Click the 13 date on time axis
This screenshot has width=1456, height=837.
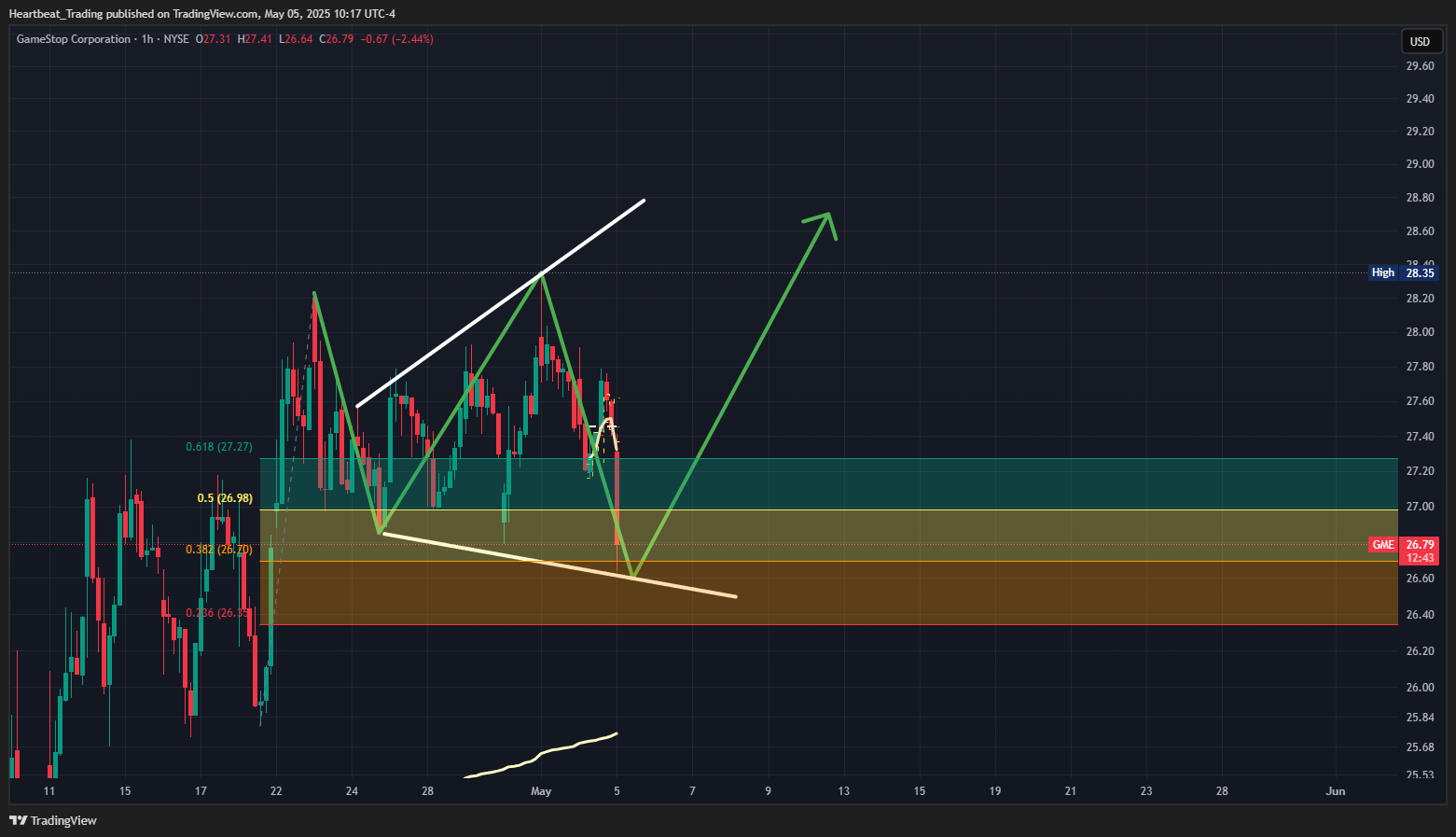point(844,791)
